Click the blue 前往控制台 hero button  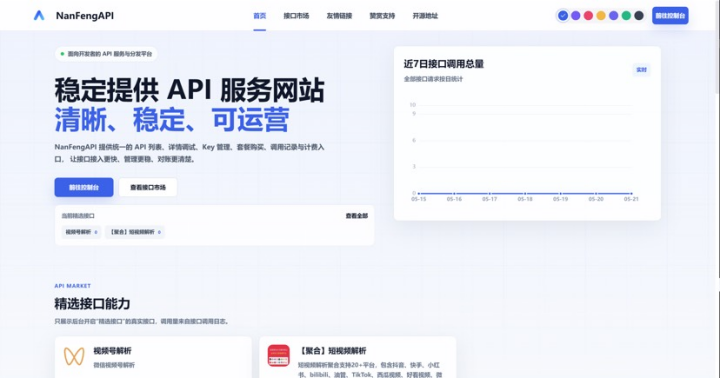pos(84,187)
